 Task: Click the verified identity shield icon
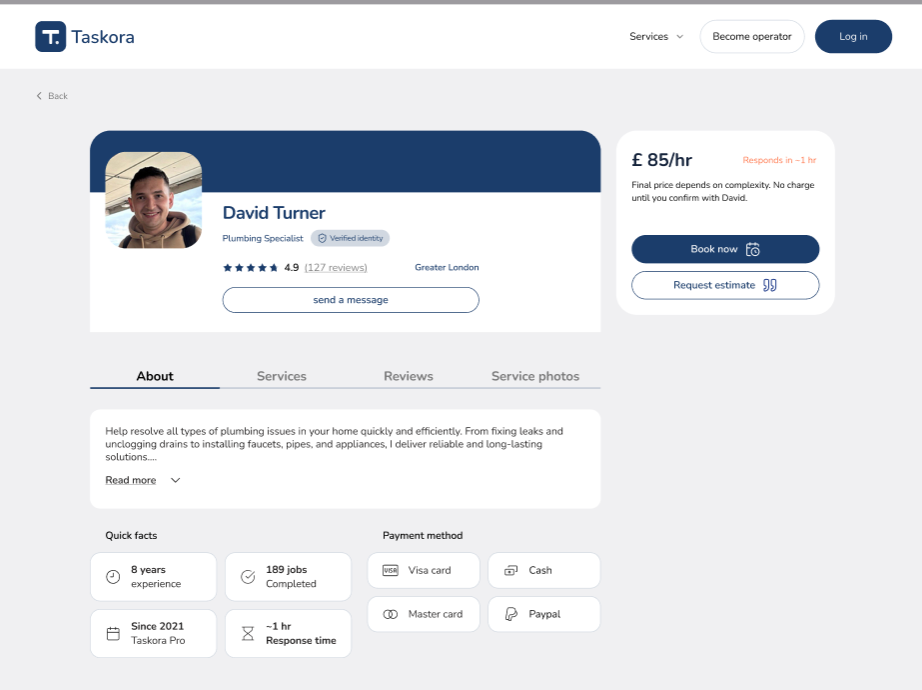pyautogui.click(x=322, y=238)
